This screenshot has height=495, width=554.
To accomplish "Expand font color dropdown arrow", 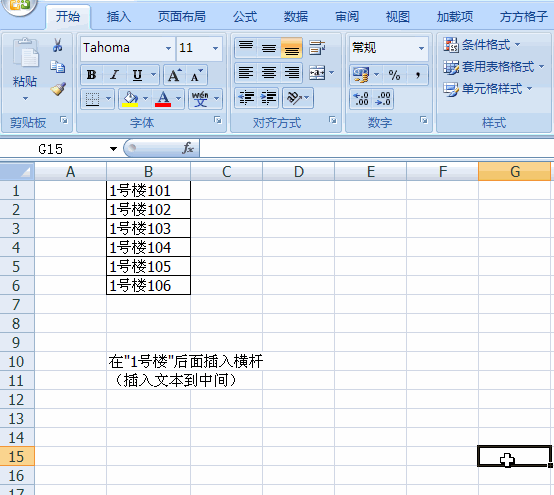I will (178, 99).
